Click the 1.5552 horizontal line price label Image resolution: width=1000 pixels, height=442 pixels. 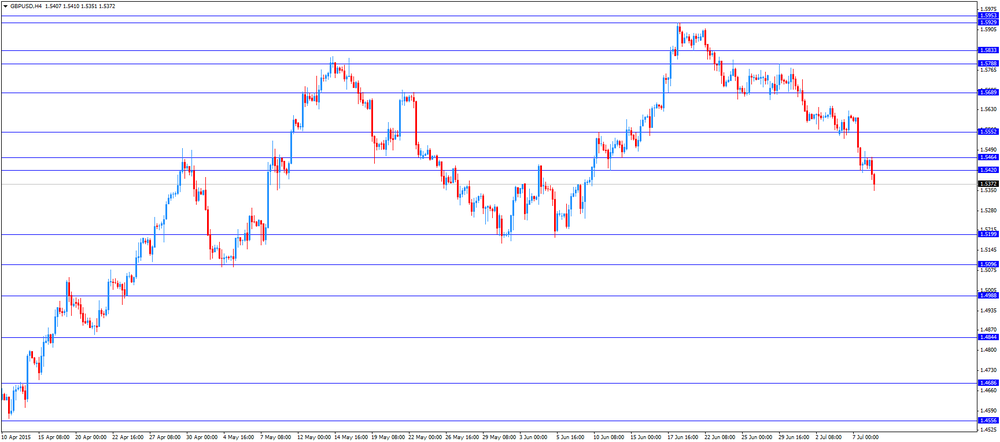click(988, 132)
